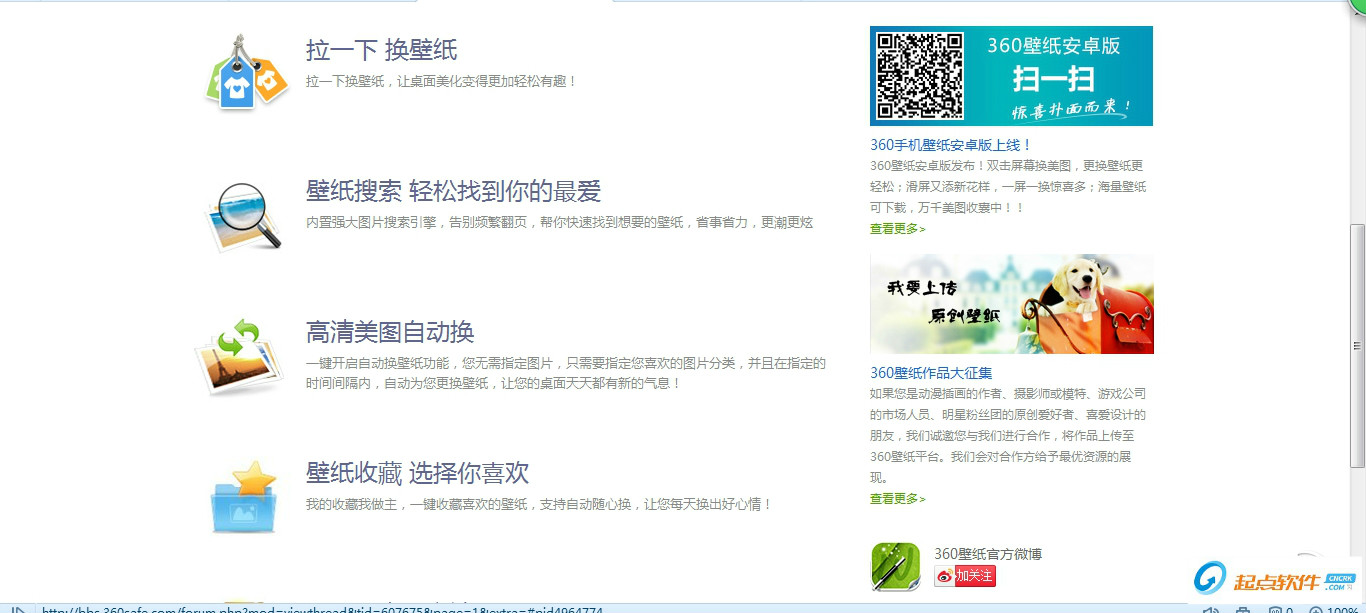Click 查看更多 under the artwork collection text

click(897, 499)
